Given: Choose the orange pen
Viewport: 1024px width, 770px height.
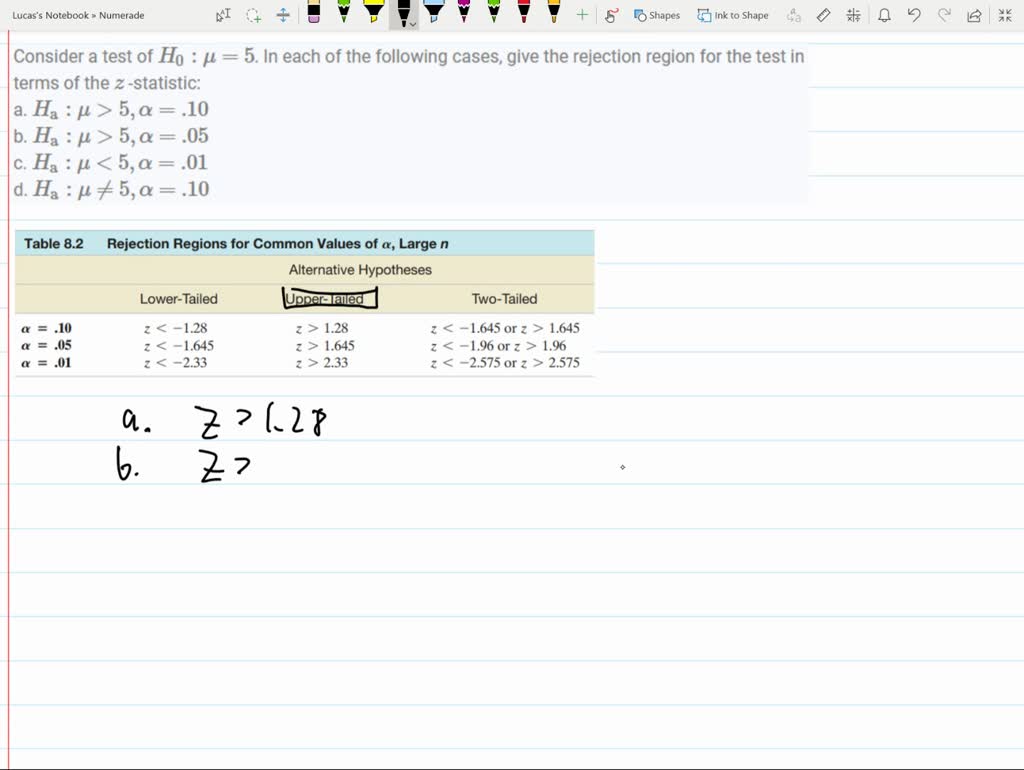Looking at the screenshot, I should click(554, 12).
